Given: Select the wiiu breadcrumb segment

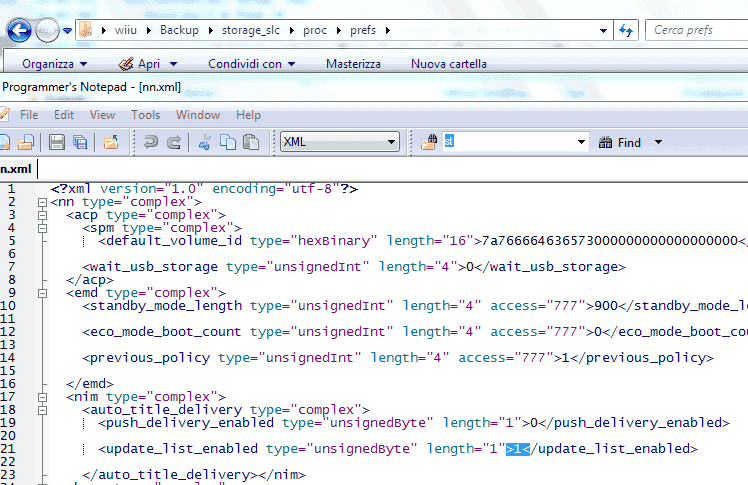Looking at the screenshot, I should click(x=125, y=30).
